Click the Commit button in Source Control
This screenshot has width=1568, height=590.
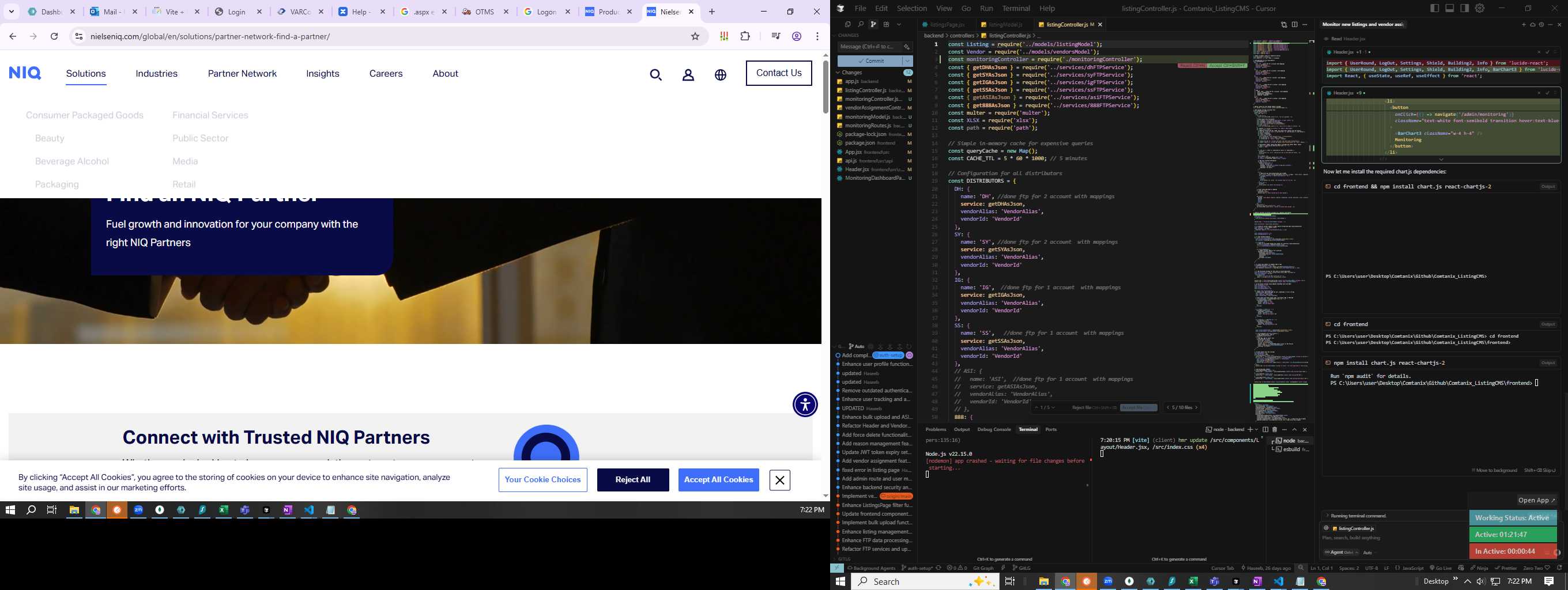pyautogui.click(x=870, y=62)
